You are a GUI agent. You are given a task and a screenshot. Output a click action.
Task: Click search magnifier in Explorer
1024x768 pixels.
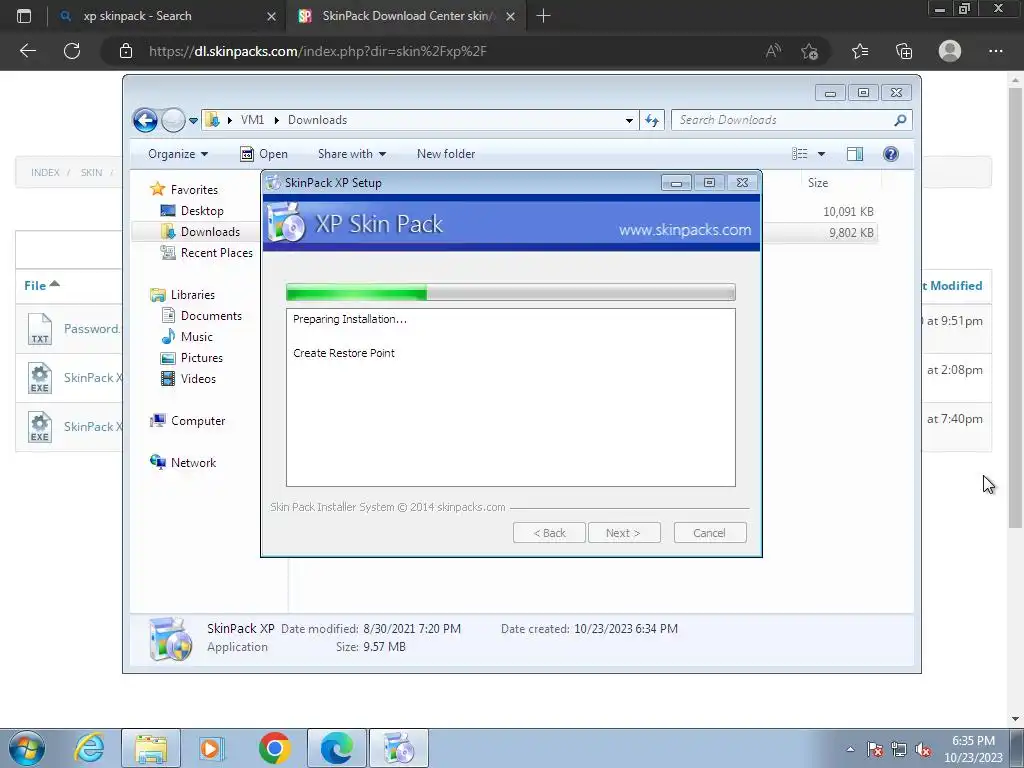click(901, 120)
